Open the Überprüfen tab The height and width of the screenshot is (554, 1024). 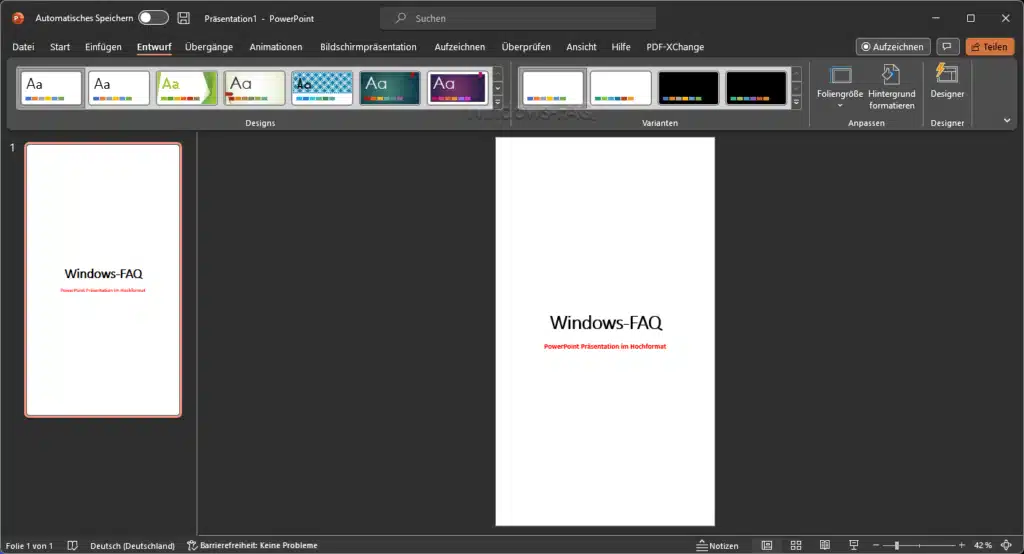526,47
